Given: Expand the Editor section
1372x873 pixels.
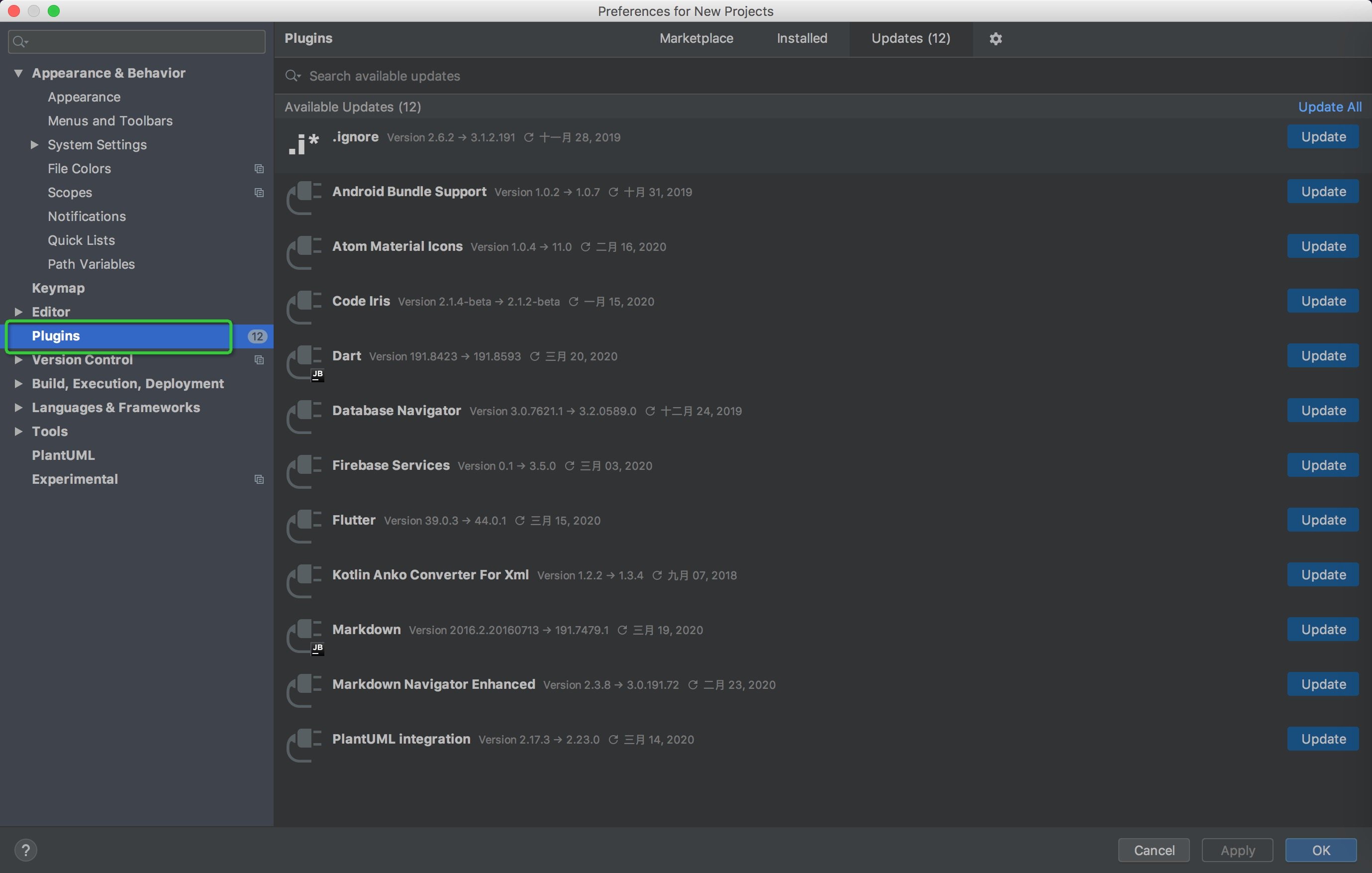Looking at the screenshot, I should coord(18,312).
